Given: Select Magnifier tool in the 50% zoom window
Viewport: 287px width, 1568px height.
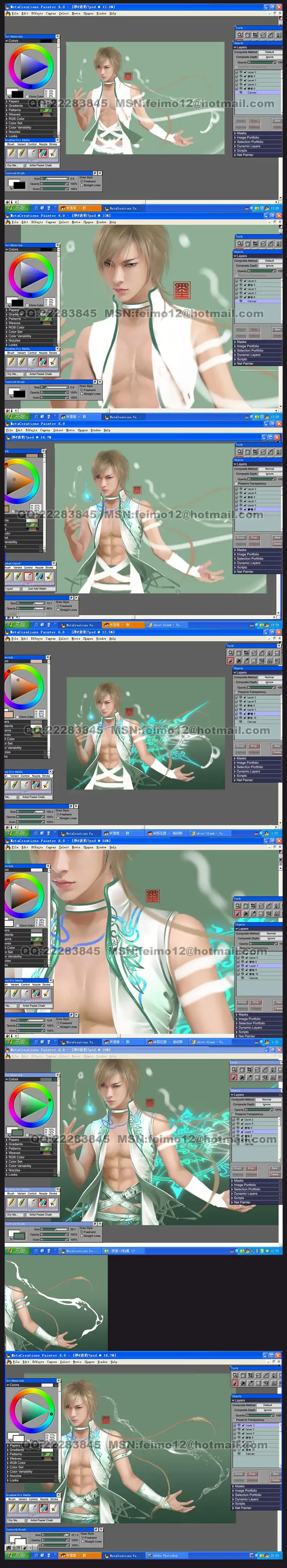Looking at the screenshot, I should tap(237, 906).
